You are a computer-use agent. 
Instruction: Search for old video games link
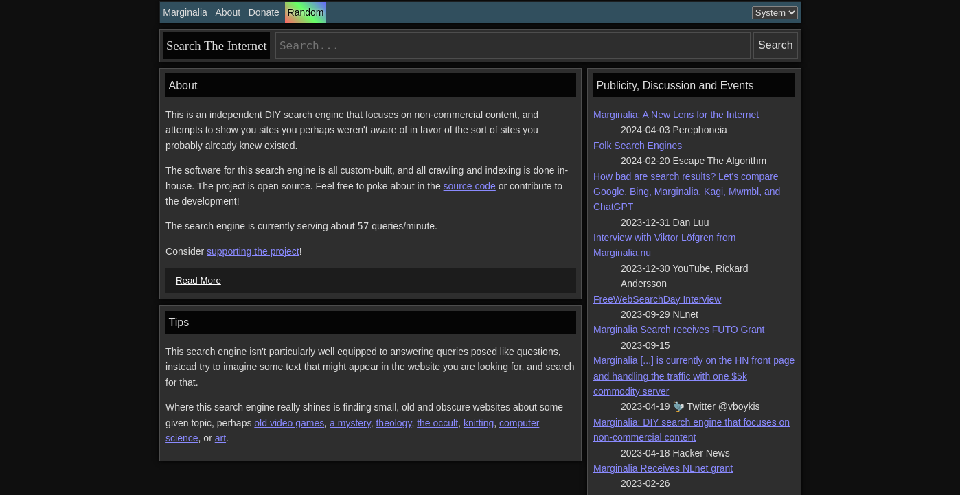coord(289,423)
